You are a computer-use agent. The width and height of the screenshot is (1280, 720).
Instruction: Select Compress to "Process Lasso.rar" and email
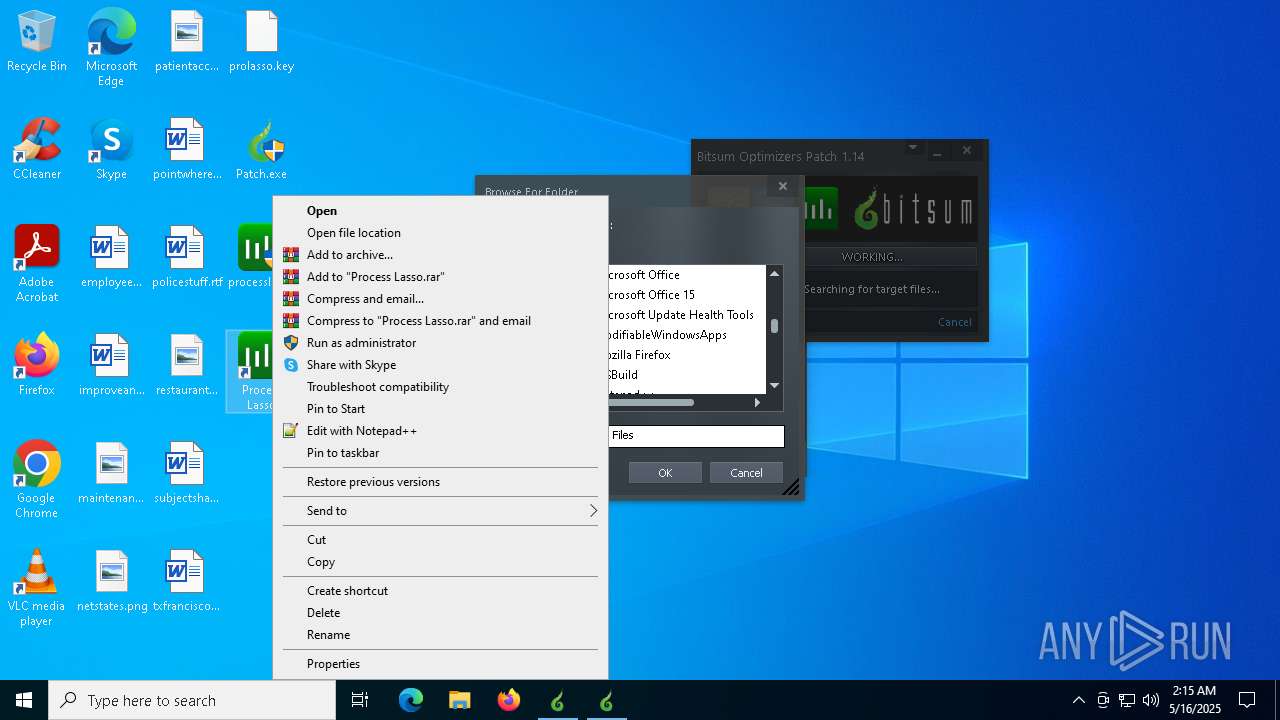coord(440,321)
